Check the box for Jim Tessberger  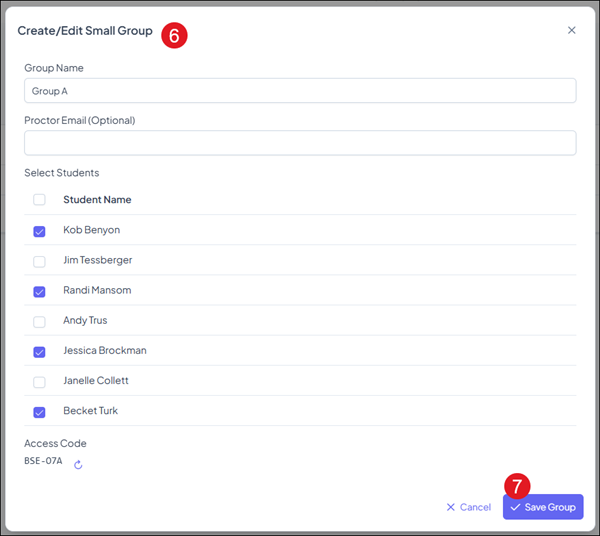(x=39, y=261)
